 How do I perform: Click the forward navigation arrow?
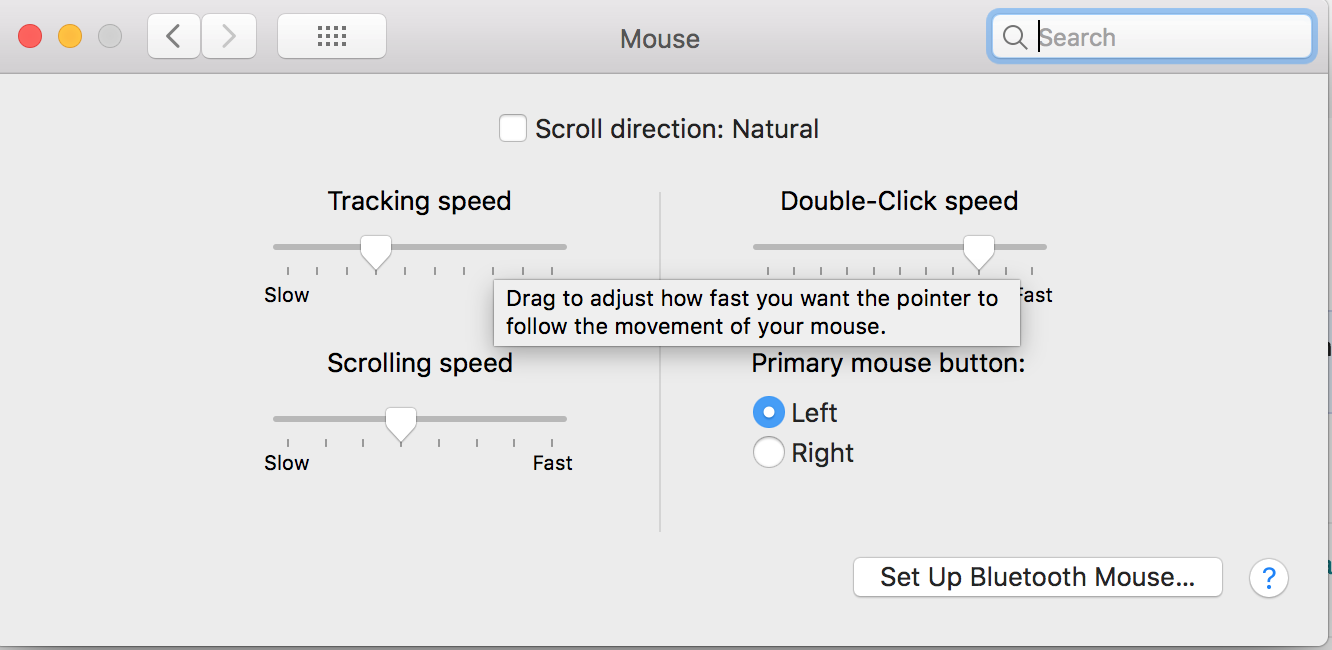click(x=229, y=37)
